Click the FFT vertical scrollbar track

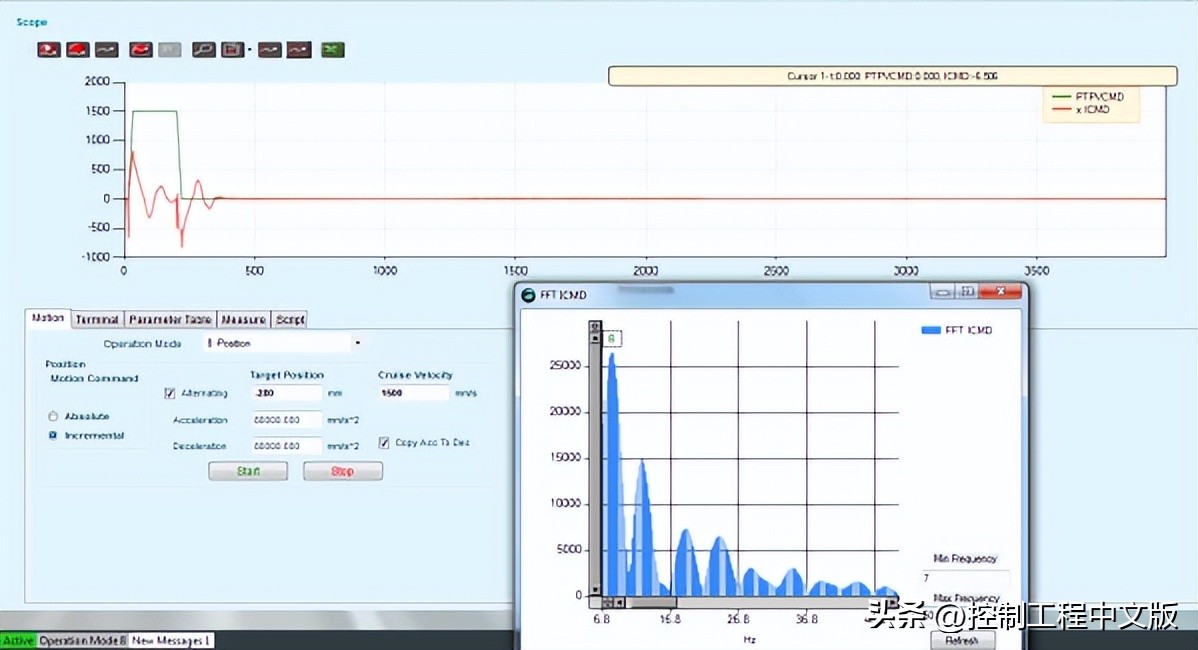[595, 466]
